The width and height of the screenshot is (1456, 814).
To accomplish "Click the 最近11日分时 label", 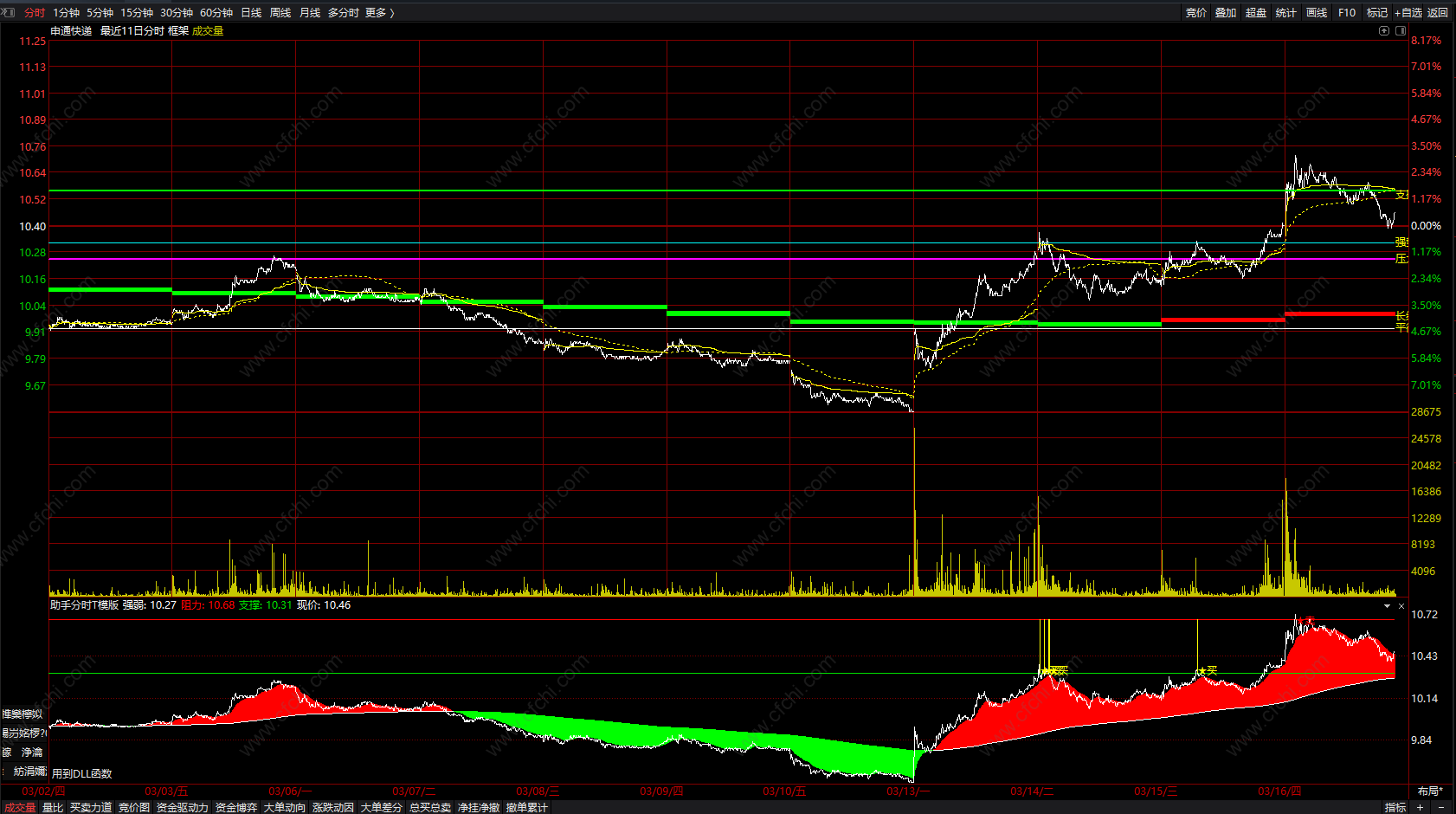I will pos(132,31).
